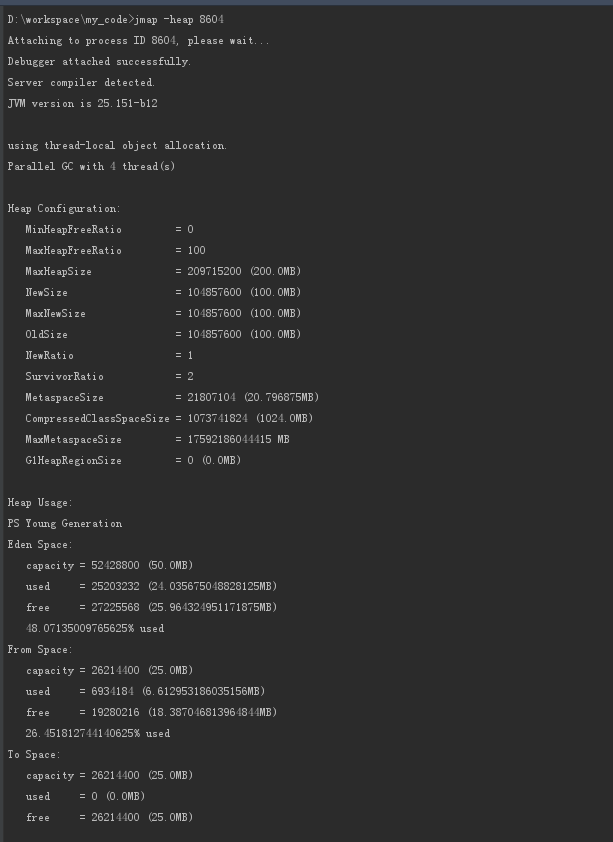
Task: Click the NewSize 104857600 value
Action: [214, 292]
